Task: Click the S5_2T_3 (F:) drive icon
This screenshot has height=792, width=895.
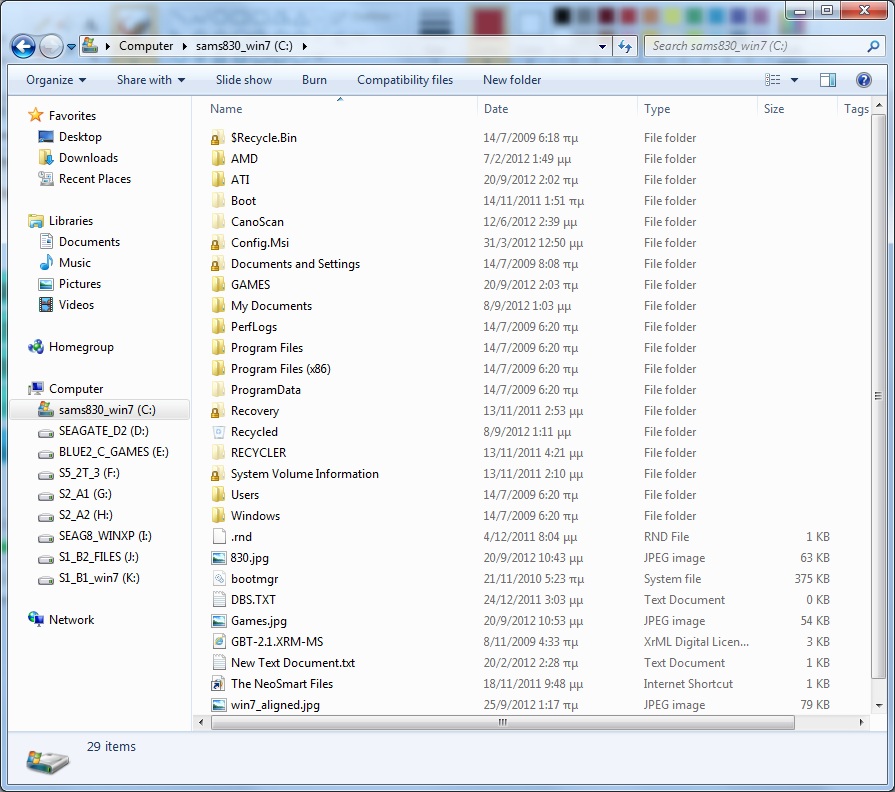Action: pos(46,474)
